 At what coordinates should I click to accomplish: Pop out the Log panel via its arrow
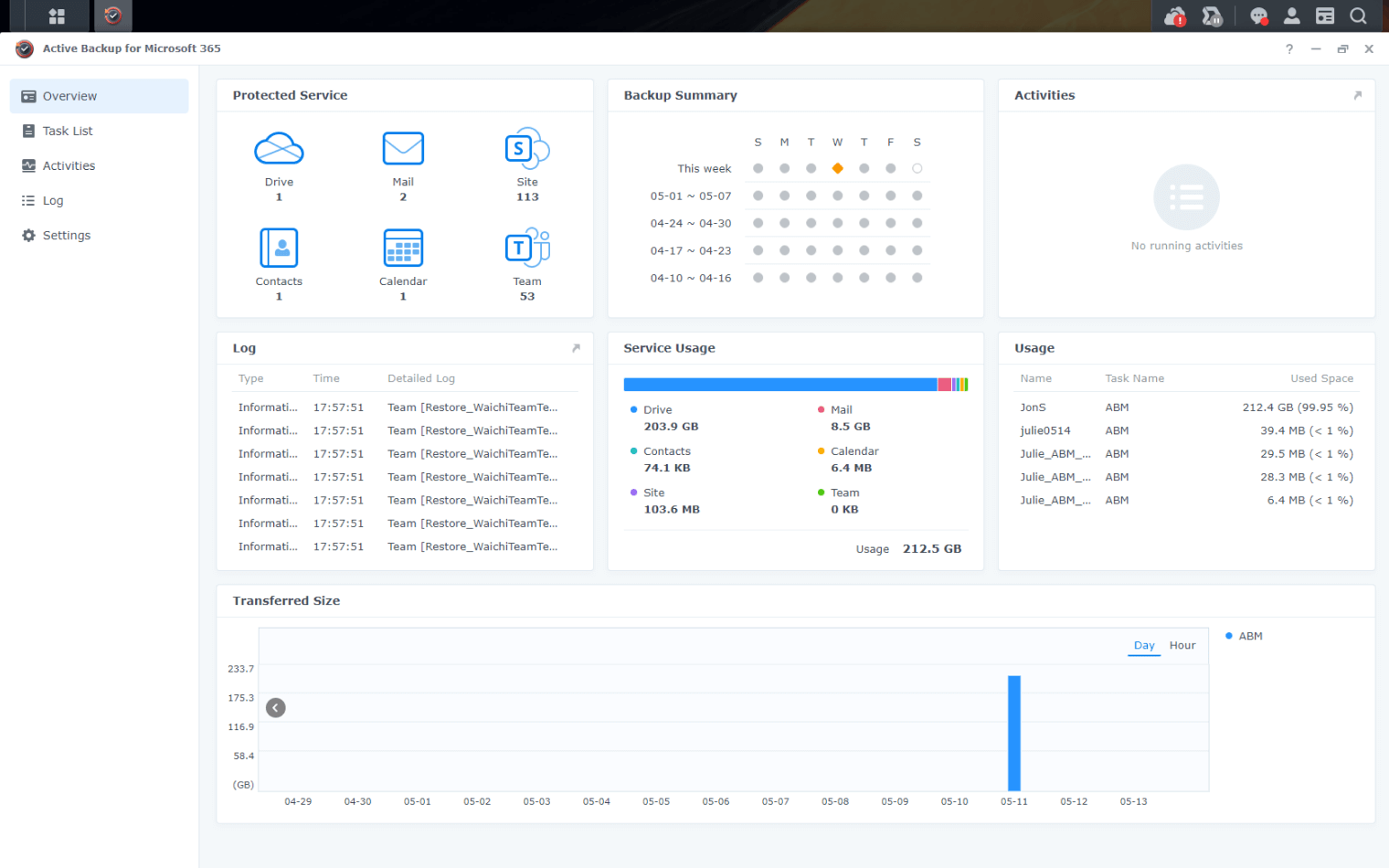[x=576, y=348]
